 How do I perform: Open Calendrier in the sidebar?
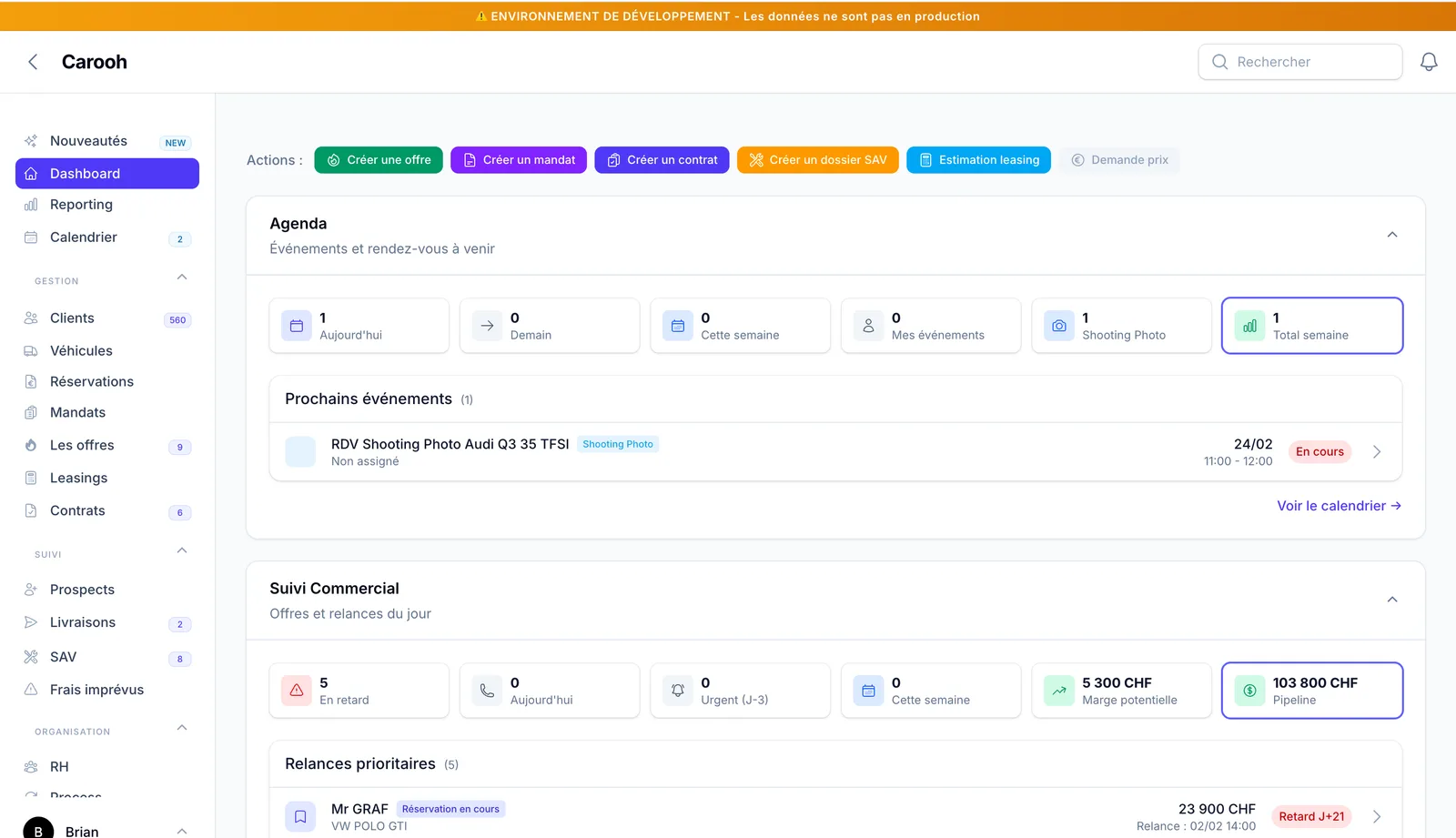(x=107, y=237)
